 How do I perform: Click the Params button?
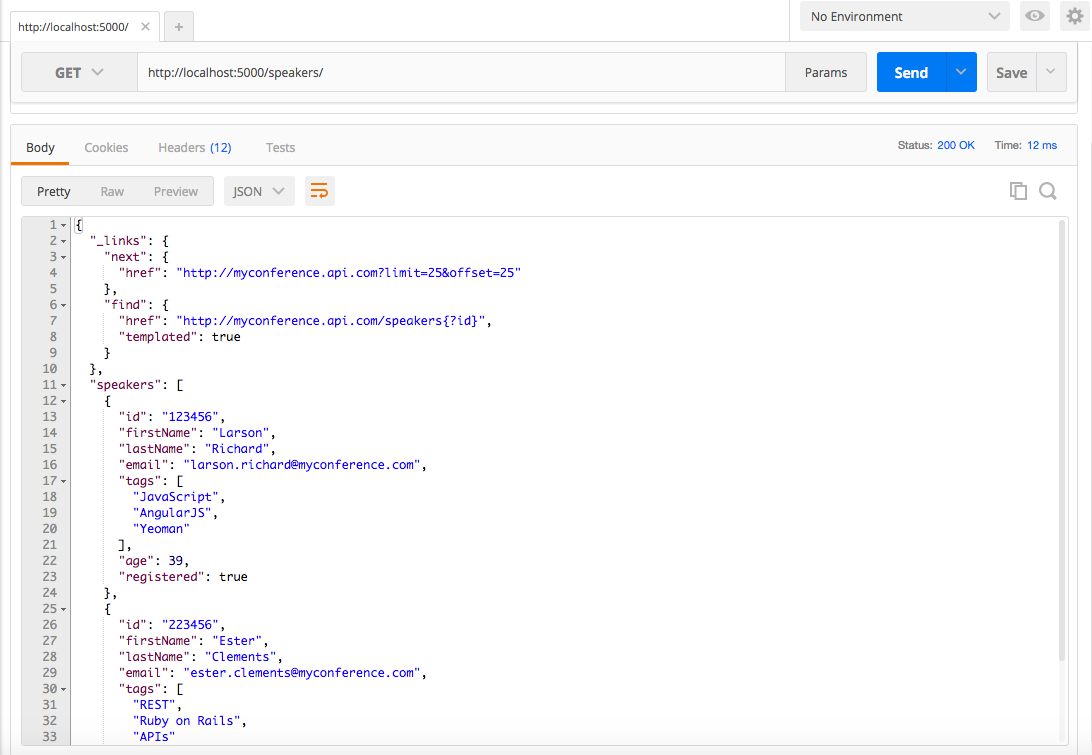[x=826, y=71]
